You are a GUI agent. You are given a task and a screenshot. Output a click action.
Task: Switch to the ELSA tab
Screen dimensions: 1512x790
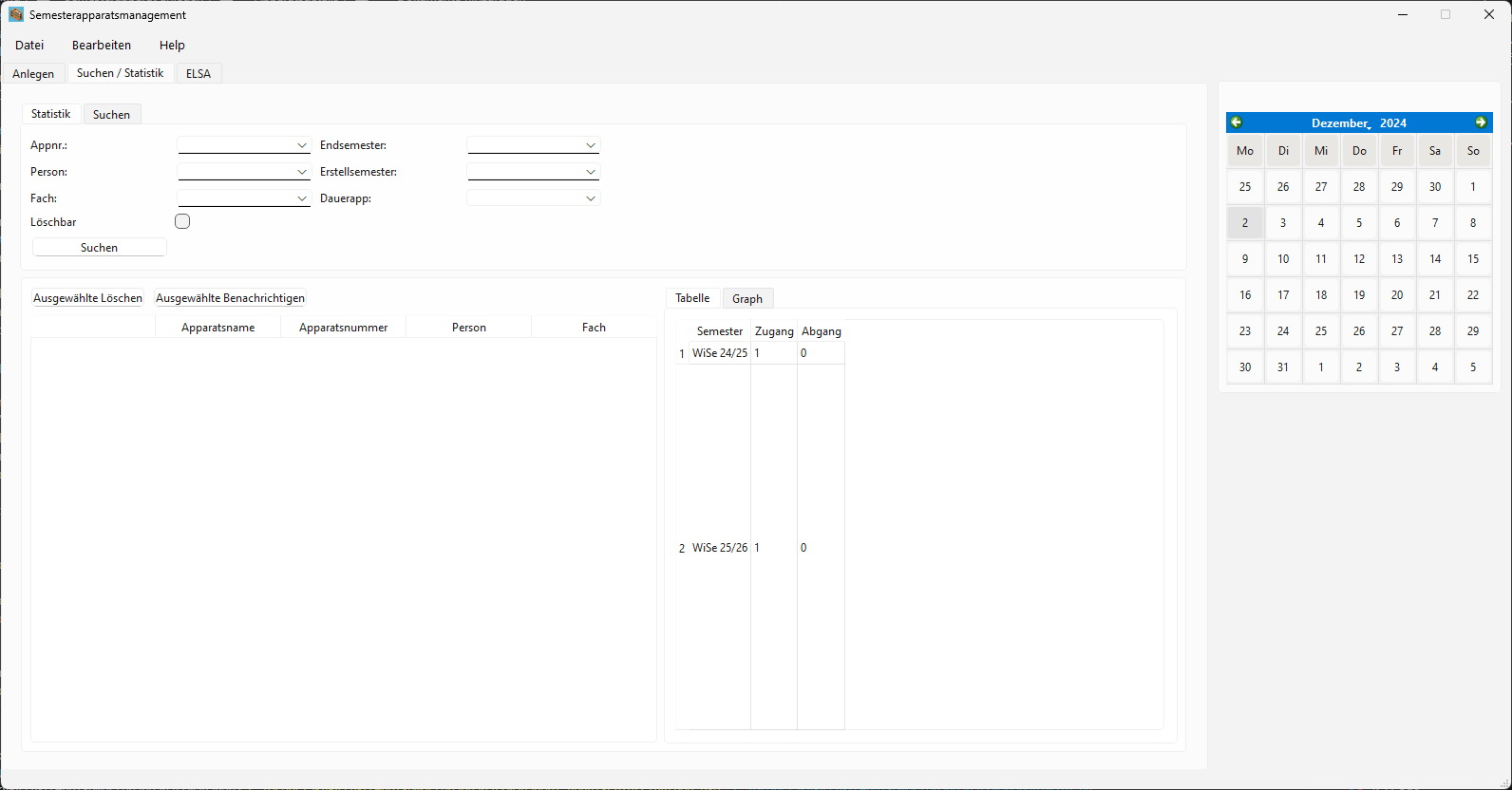tap(198, 74)
